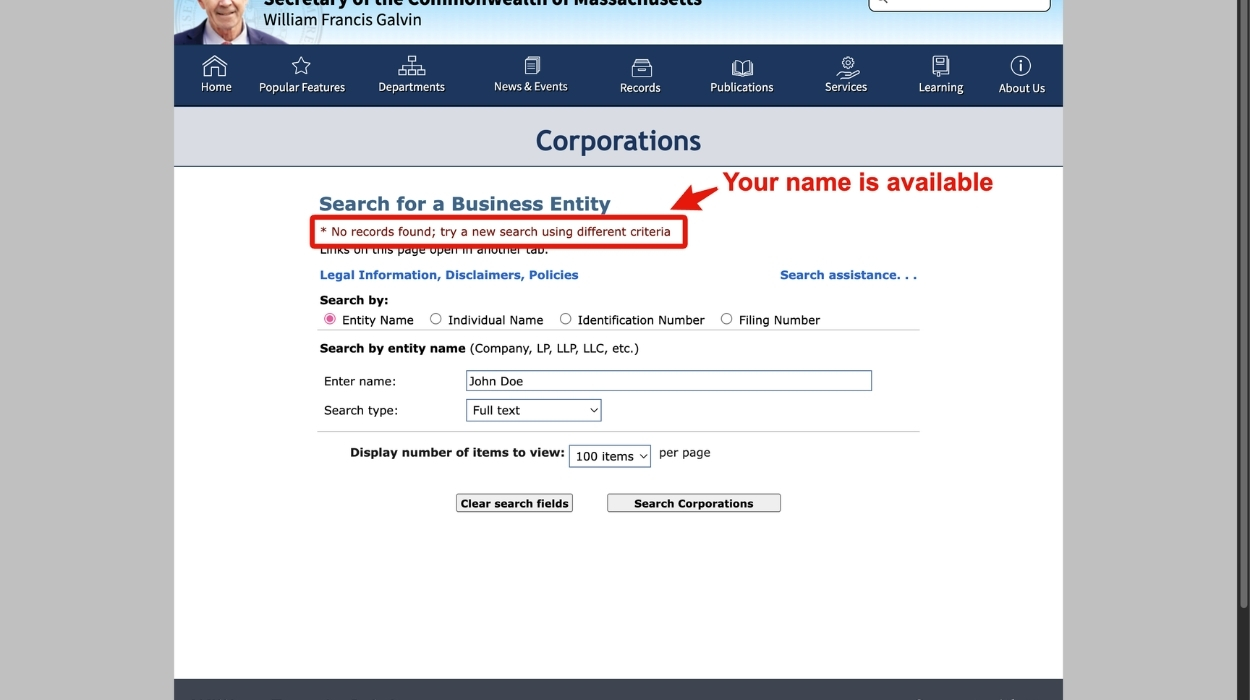Open Publications open-book icon

[x=742, y=67]
